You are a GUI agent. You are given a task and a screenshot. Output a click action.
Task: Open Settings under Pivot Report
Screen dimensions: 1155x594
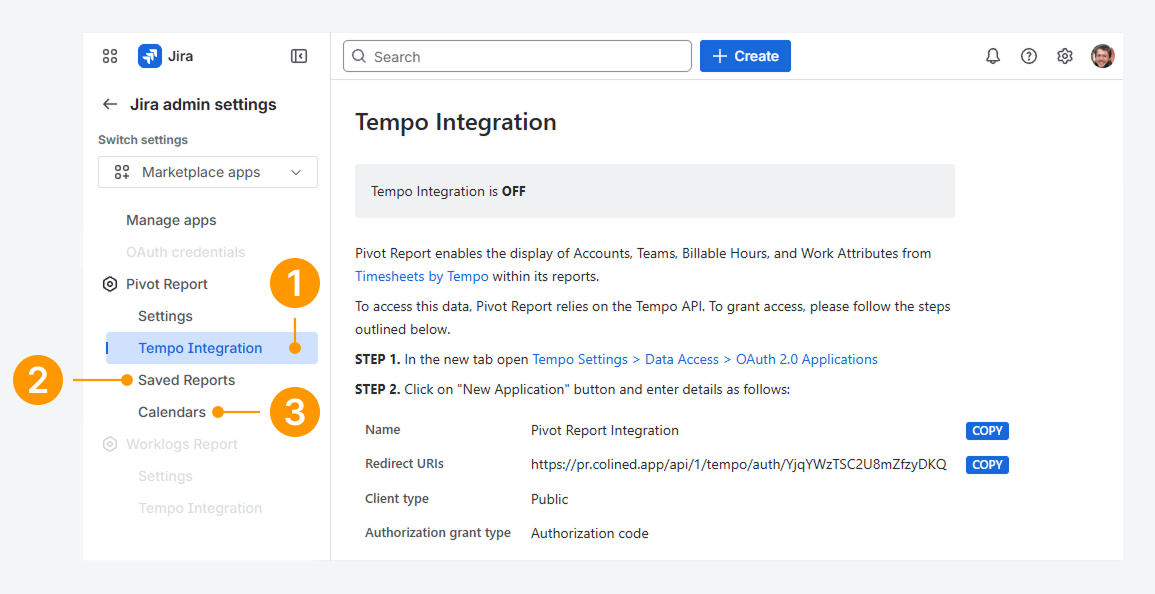pyautogui.click(x=165, y=316)
